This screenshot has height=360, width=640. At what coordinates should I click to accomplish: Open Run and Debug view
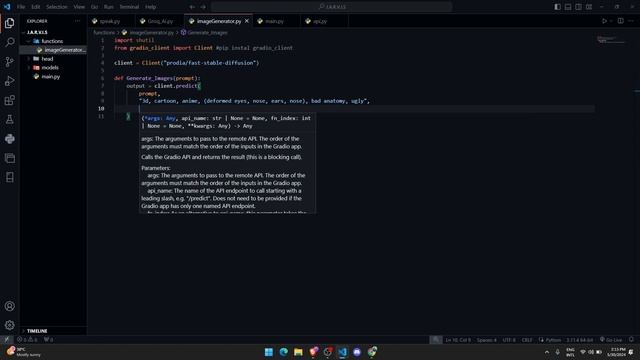pos(9,81)
